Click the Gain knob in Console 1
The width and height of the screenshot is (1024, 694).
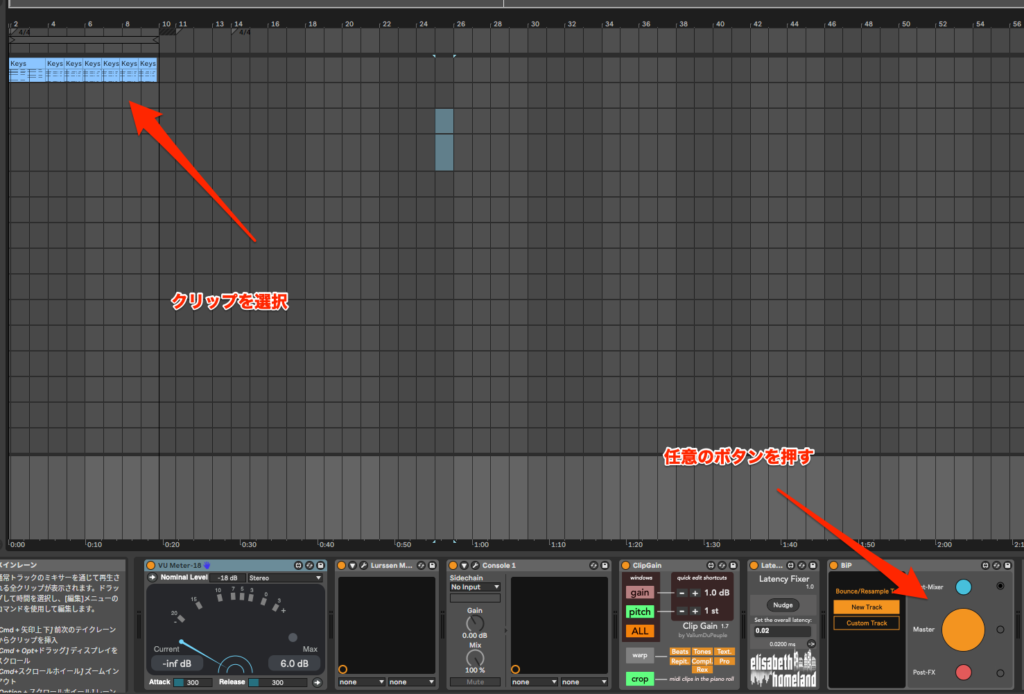coord(475,621)
